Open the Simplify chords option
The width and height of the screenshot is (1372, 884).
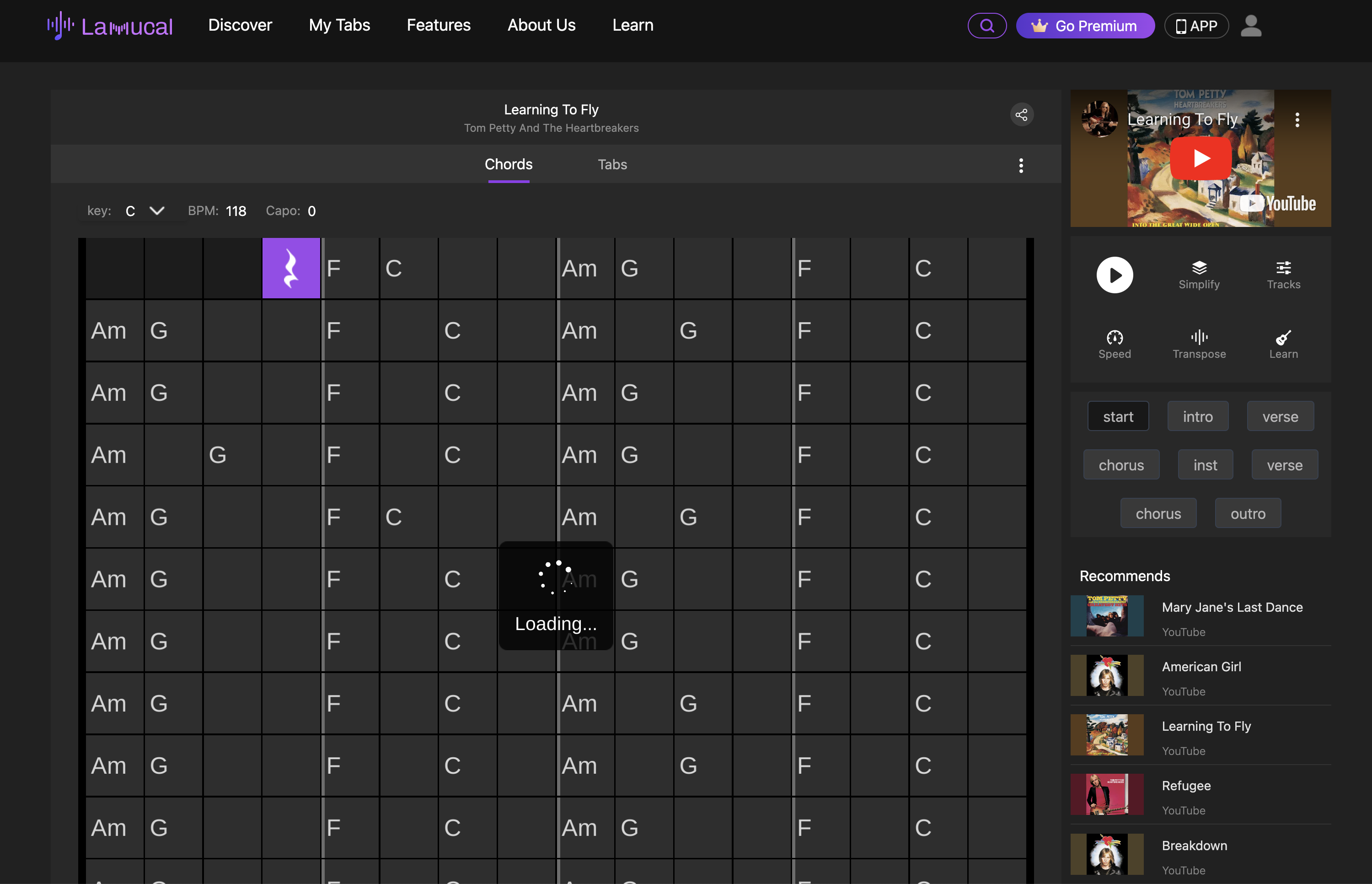tap(1199, 275)
